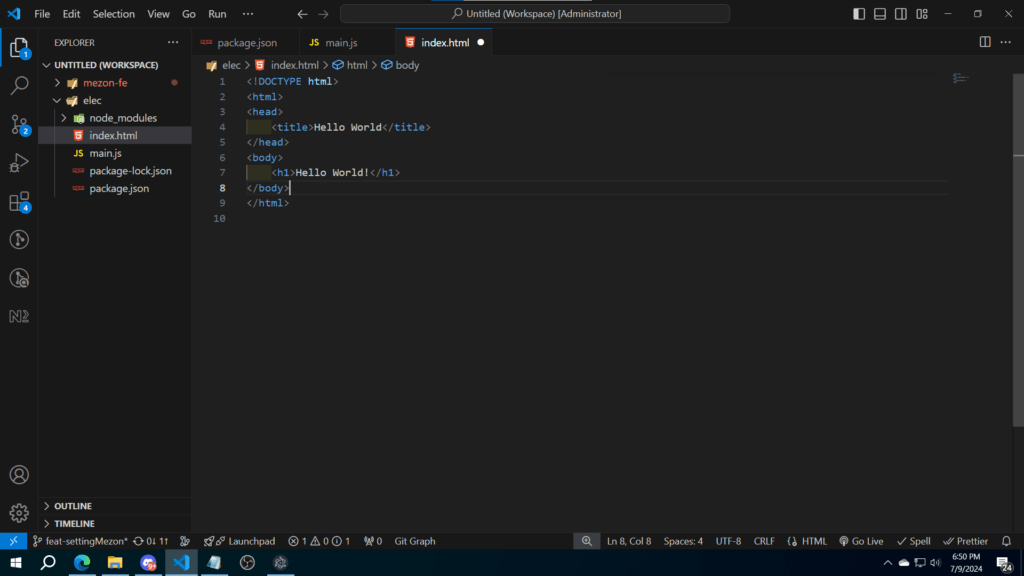Image resolution: width=1024 pixels, height=576 pixels.
Task: Open the Explorer view in activity bar
Action: pyautogui.click(x=19, y=48)
